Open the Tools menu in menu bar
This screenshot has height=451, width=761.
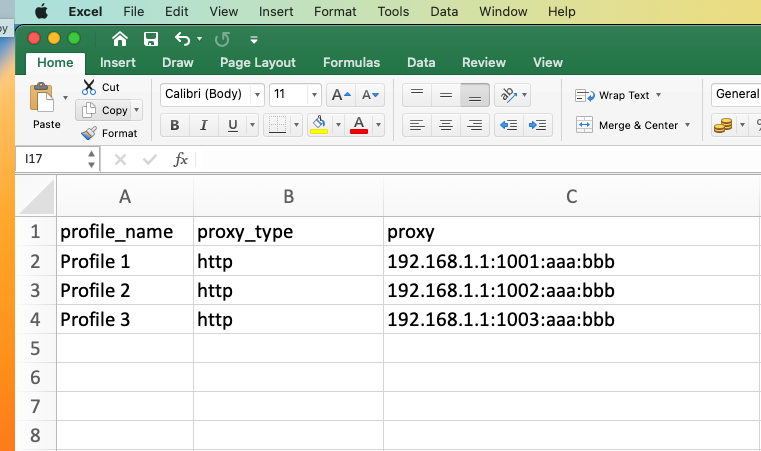tap(394, 11)
